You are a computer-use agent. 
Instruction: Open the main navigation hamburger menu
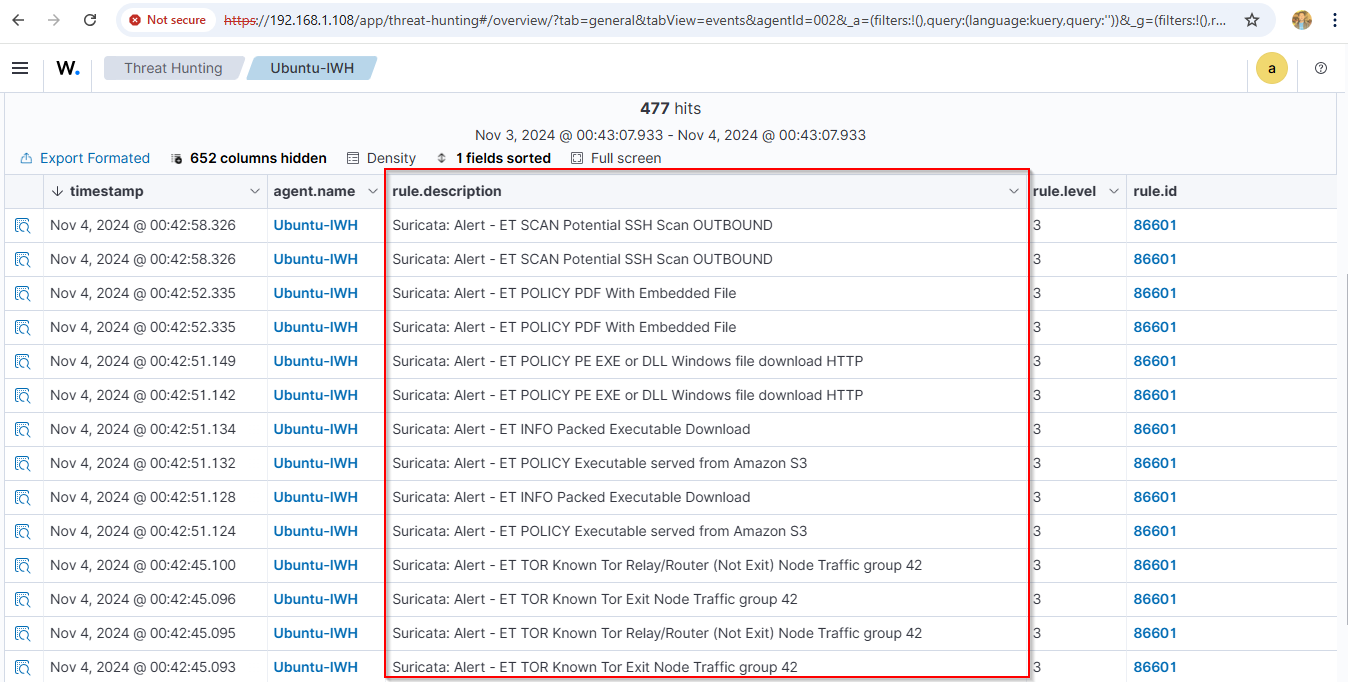pos(20,68)
